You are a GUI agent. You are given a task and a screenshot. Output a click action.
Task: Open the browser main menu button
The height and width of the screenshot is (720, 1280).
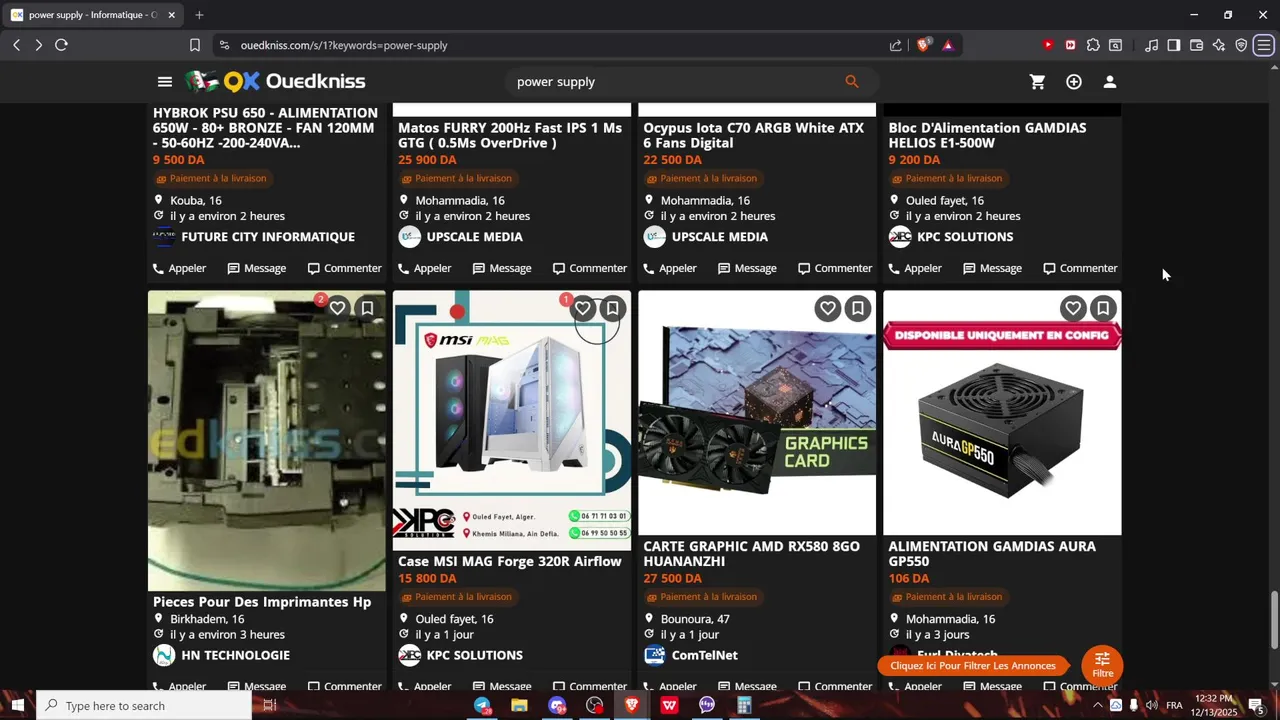(x=1264, y=45)
